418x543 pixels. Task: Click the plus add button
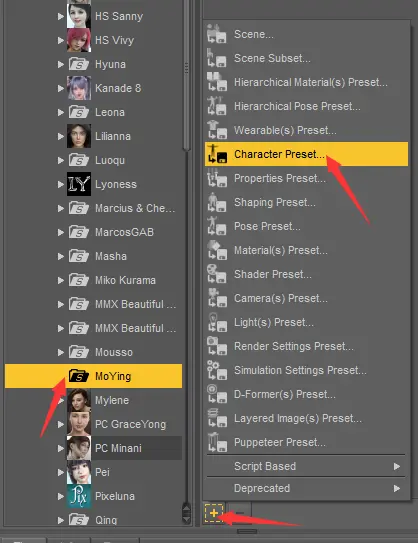point(214,513)
